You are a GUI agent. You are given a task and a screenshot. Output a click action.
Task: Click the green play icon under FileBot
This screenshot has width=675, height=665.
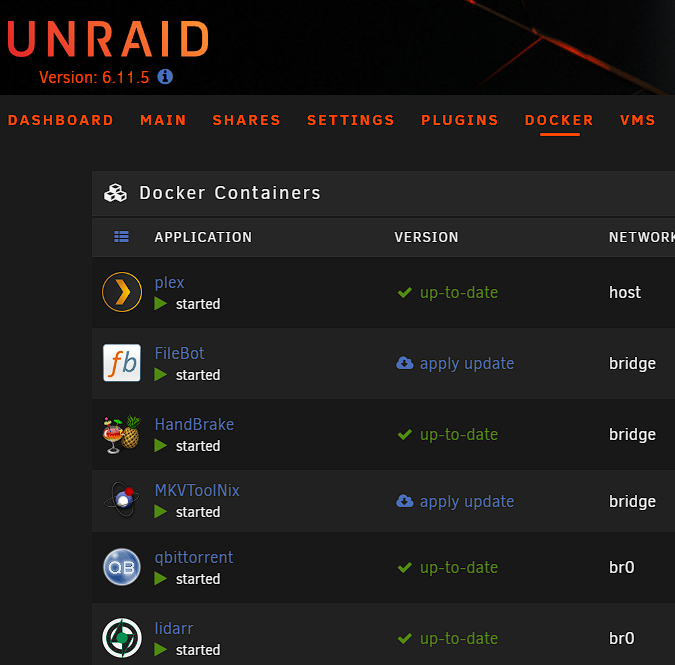161,374
